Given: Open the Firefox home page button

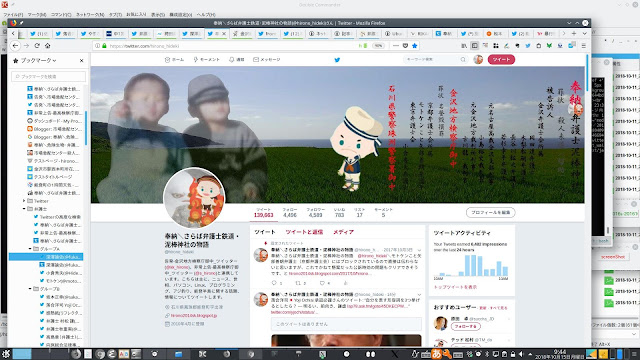Looking at the screenshot, I should coord(47,46).
